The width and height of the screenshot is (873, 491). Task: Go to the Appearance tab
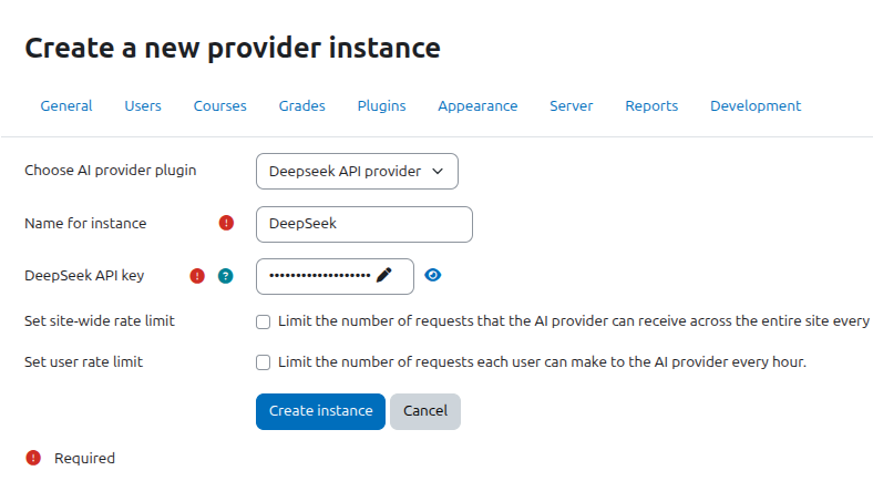478,106
